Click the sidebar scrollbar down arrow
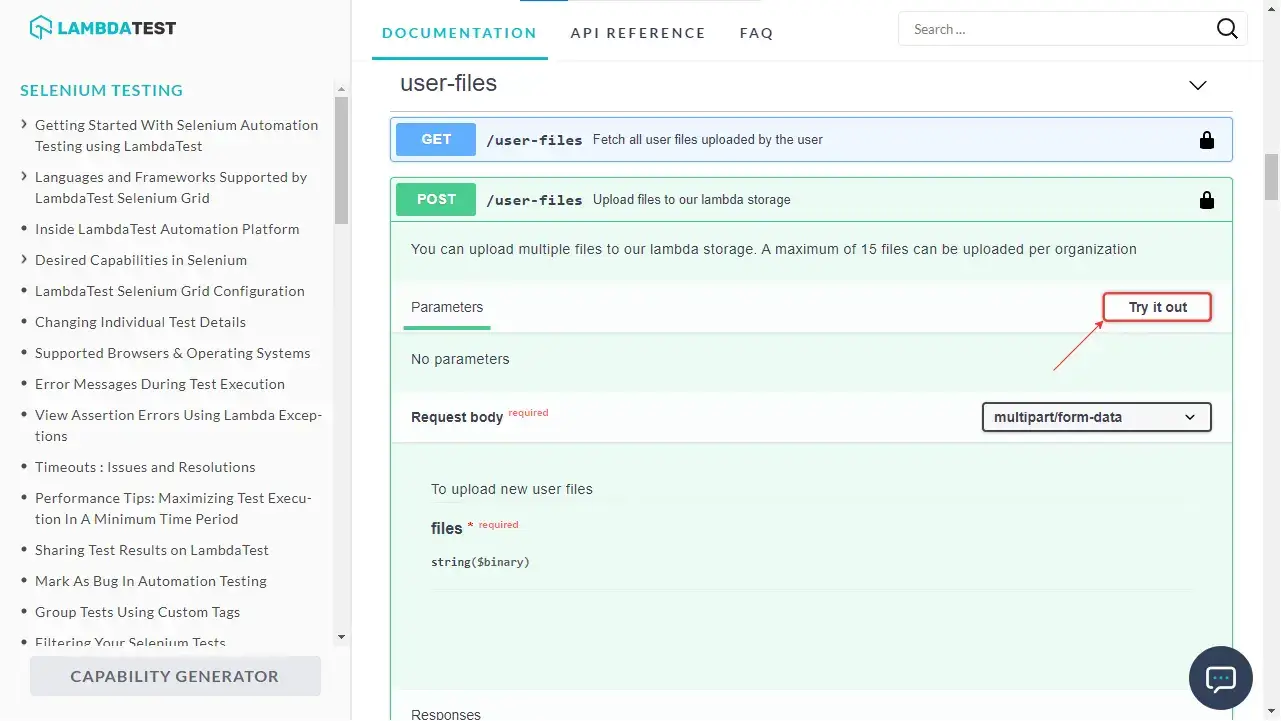Screen dimensions: 1281x721 [341, 636]
